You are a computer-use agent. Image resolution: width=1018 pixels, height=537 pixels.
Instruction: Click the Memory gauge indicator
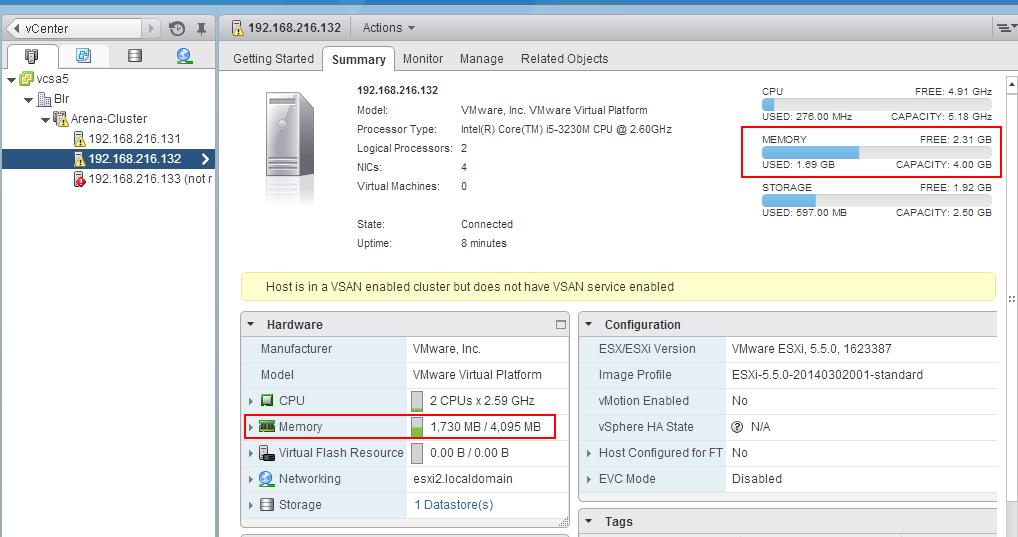pyautogui.click(x=417, y=427)
